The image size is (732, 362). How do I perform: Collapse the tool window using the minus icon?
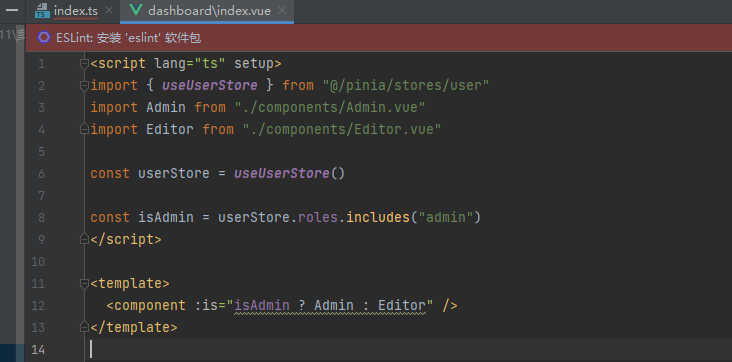(12, 9)
